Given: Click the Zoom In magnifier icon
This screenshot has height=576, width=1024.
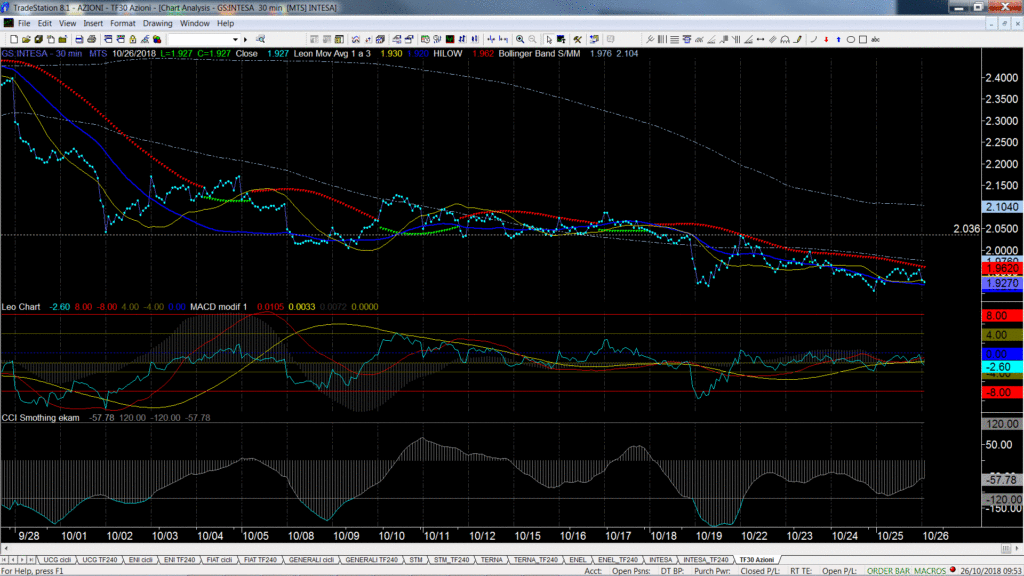Looking at the screenshot, I should point(520,40).
